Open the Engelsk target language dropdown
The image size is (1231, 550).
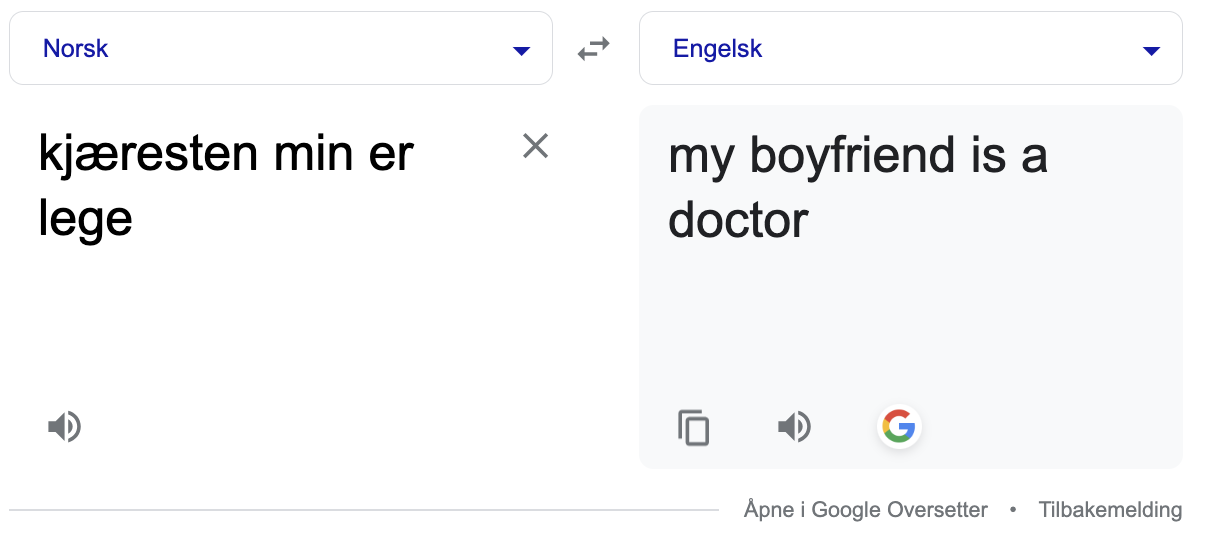(911, 48)
